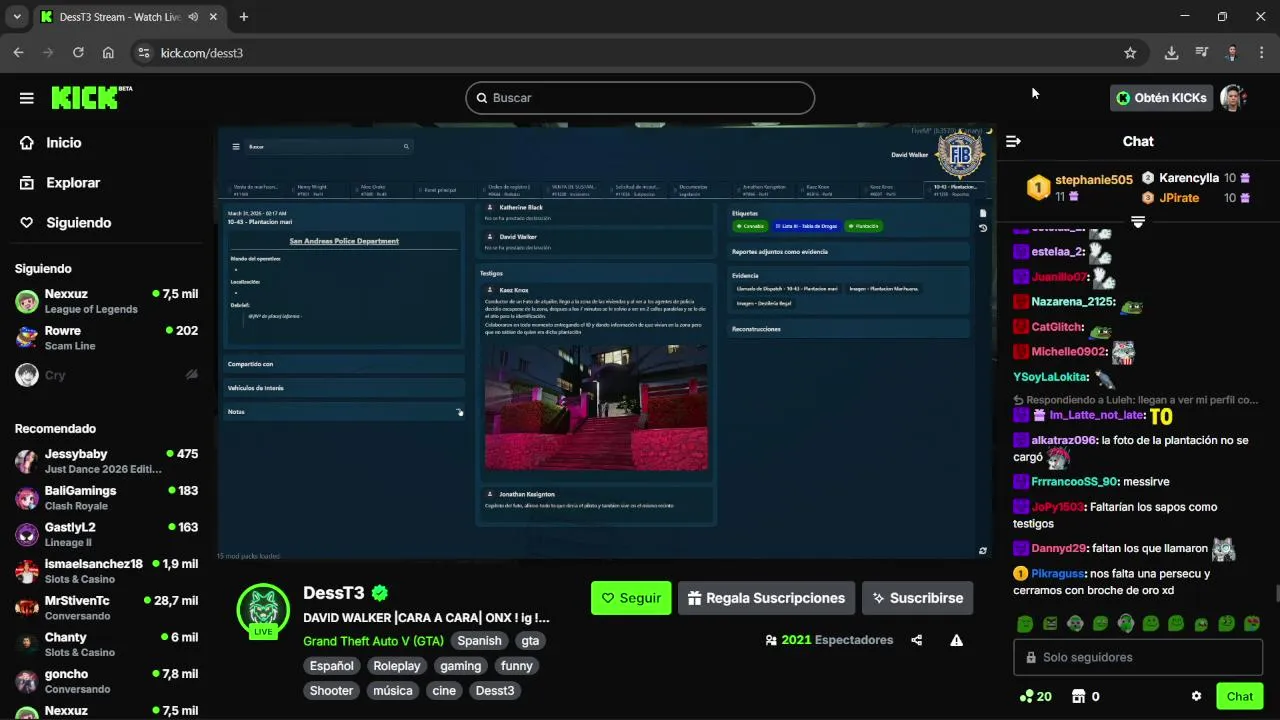This screenshot has width=1280, height=720.
Task: Select the Shooter tag
Action: click(x=331, y=691)
